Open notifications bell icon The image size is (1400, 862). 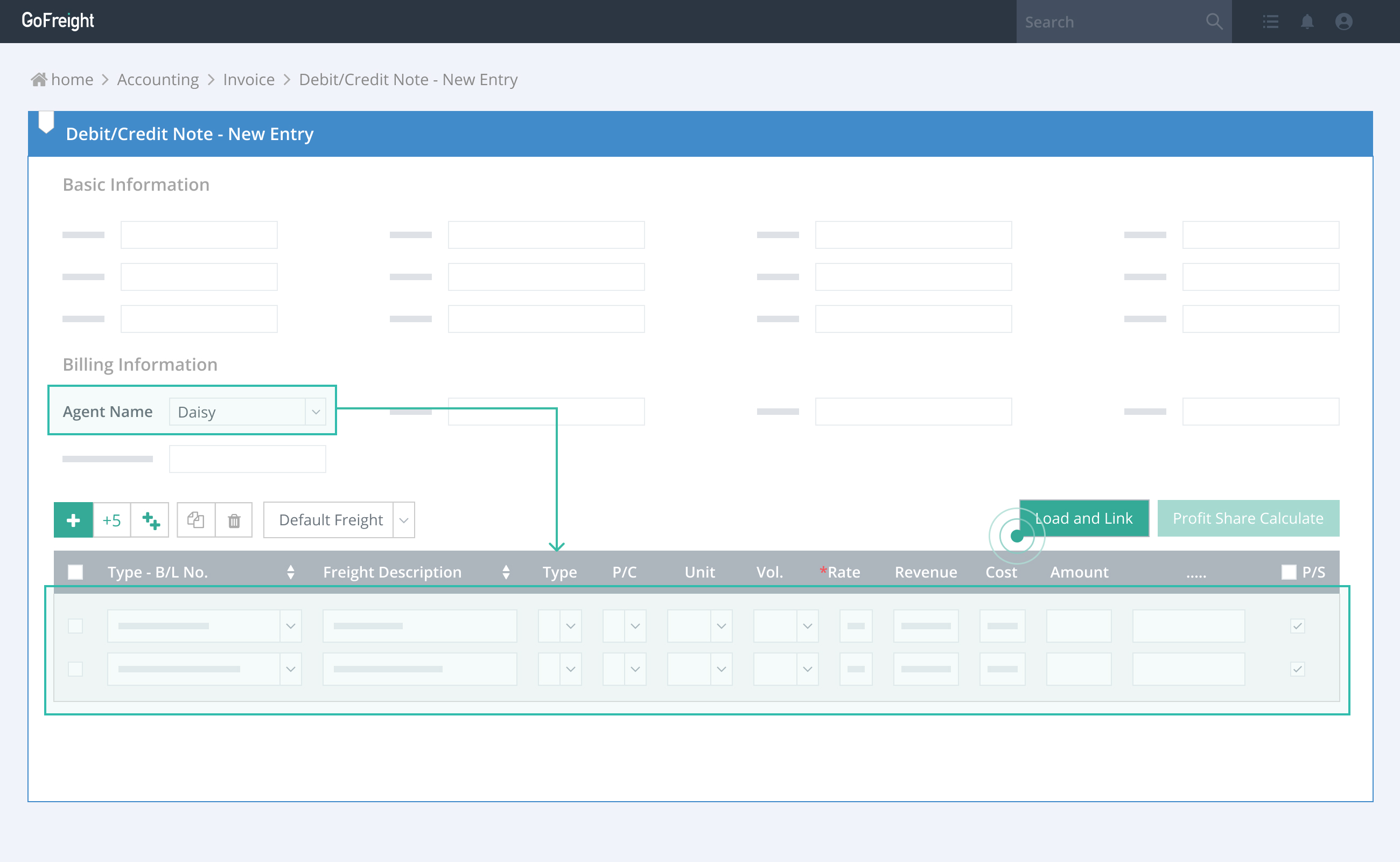1306,22
